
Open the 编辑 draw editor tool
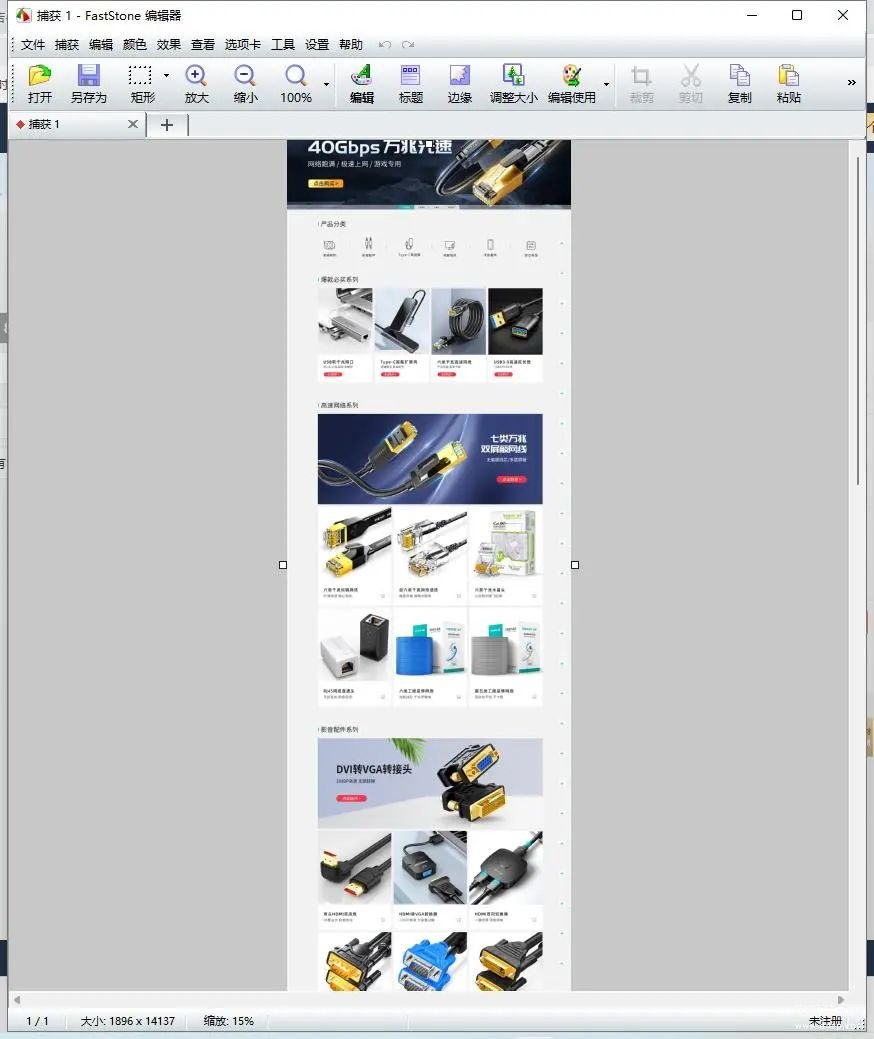click(362, 83)
